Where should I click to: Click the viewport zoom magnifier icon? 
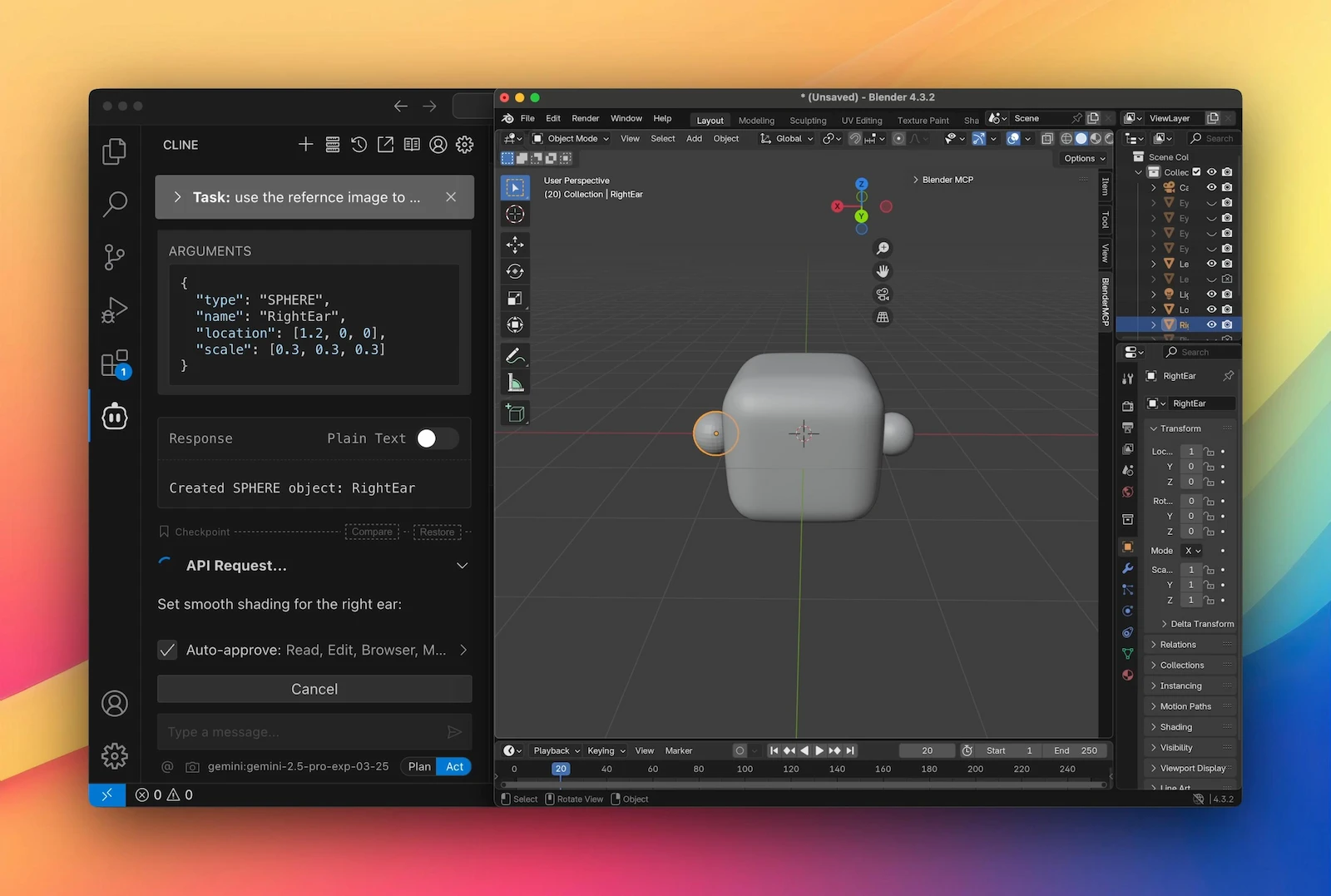(x=883, y=248)
